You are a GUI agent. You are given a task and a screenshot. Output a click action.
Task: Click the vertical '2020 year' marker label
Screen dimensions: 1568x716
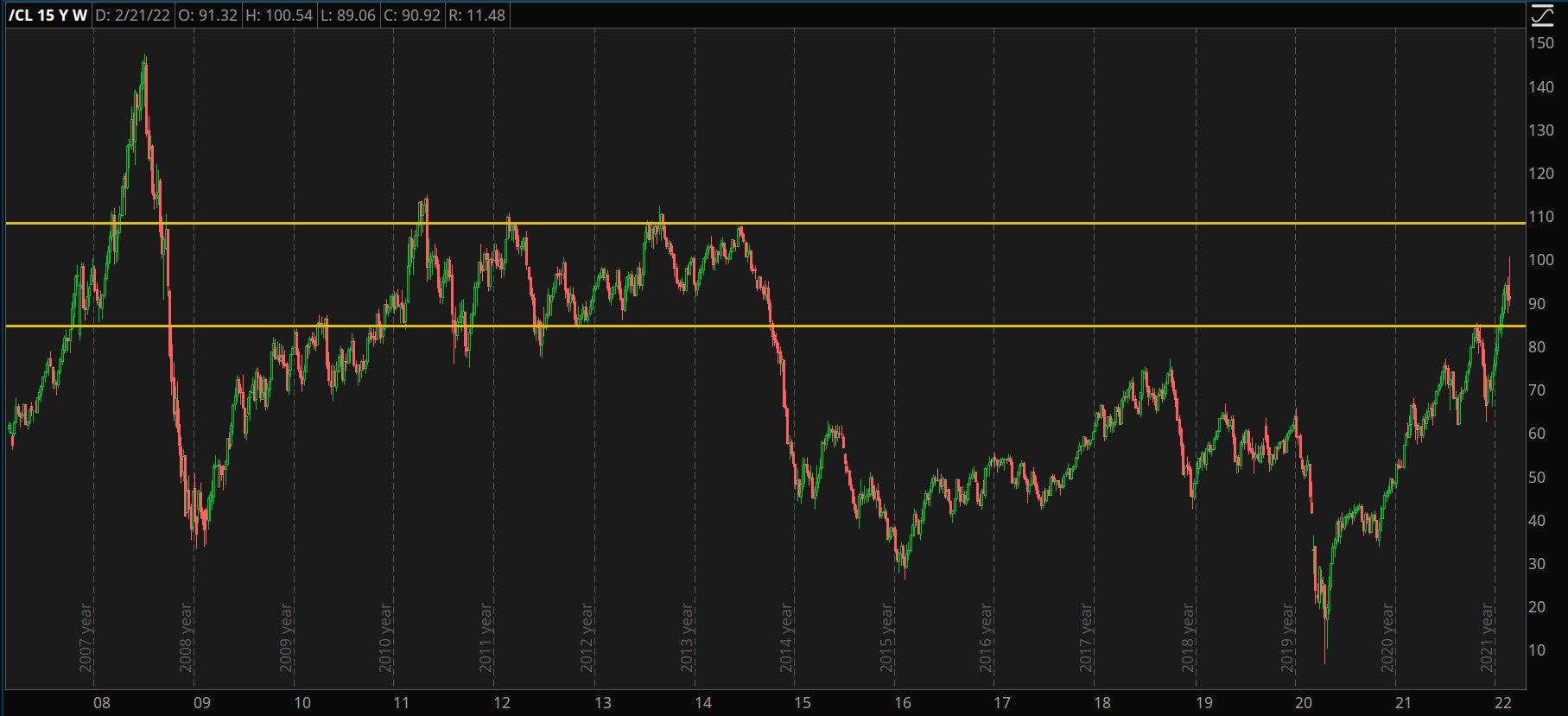point(1388,637)
